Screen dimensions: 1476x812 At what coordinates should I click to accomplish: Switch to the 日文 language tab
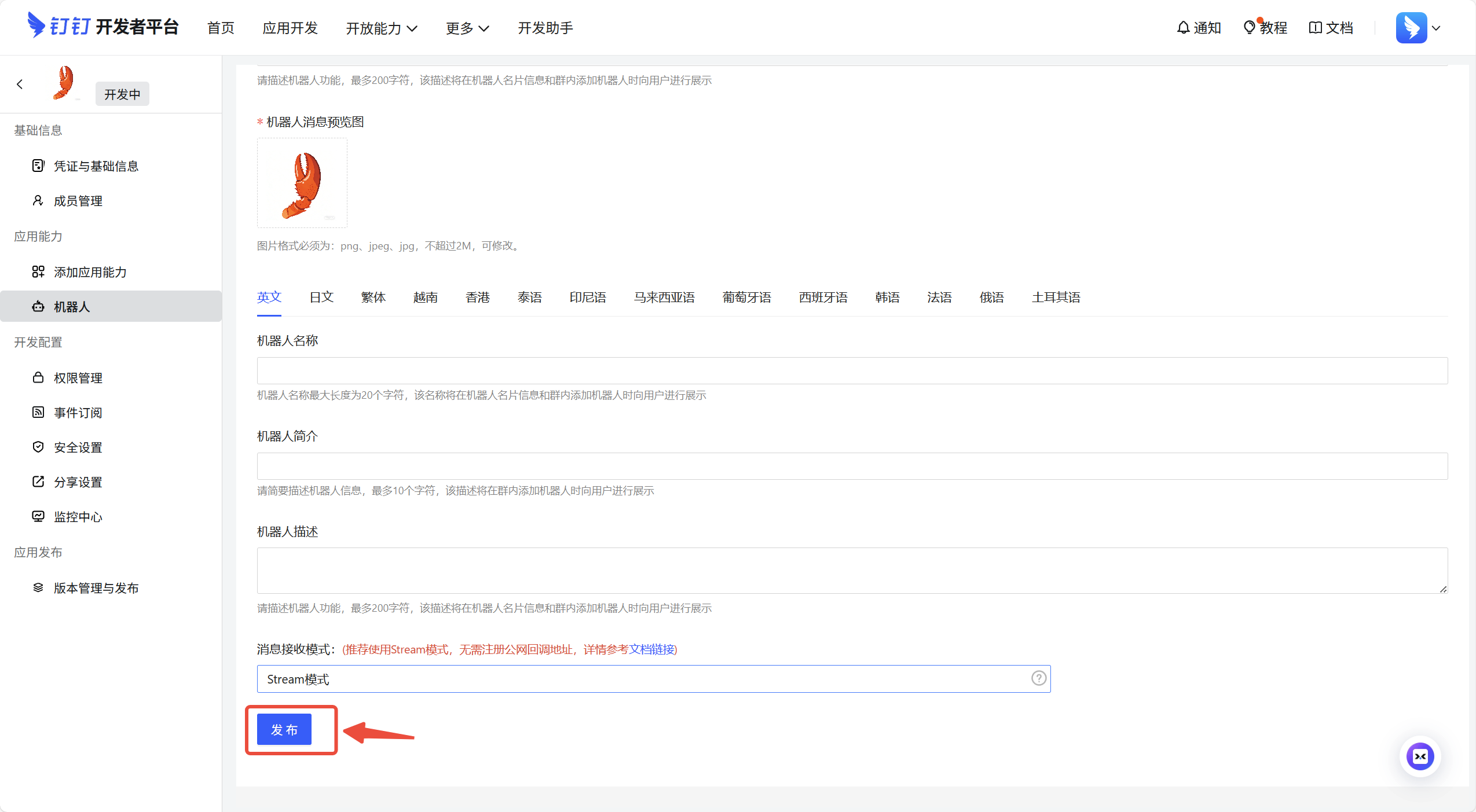coord(321,297)
